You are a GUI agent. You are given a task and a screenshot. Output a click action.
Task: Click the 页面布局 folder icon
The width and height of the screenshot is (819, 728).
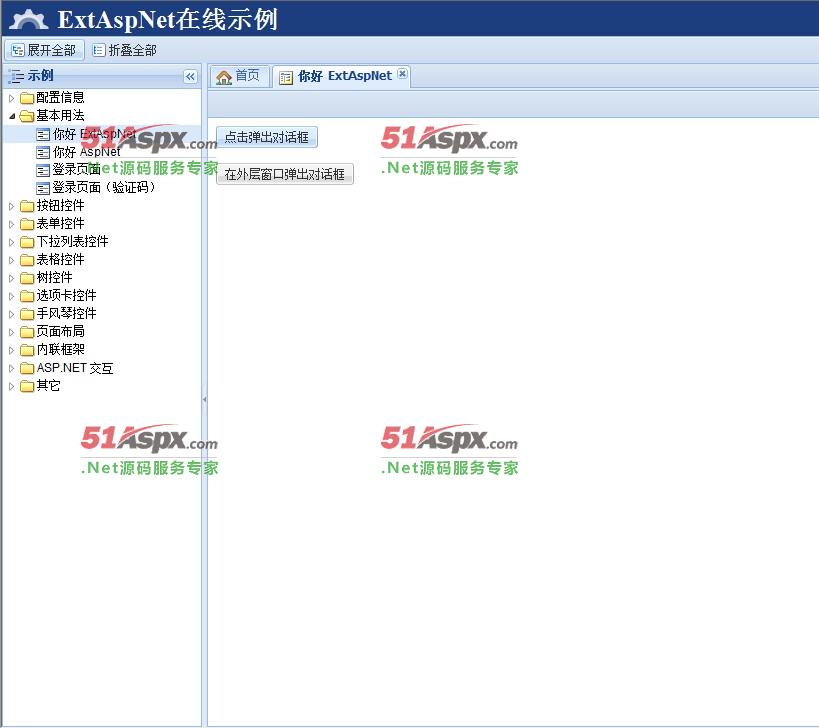[x=27, y=332]
